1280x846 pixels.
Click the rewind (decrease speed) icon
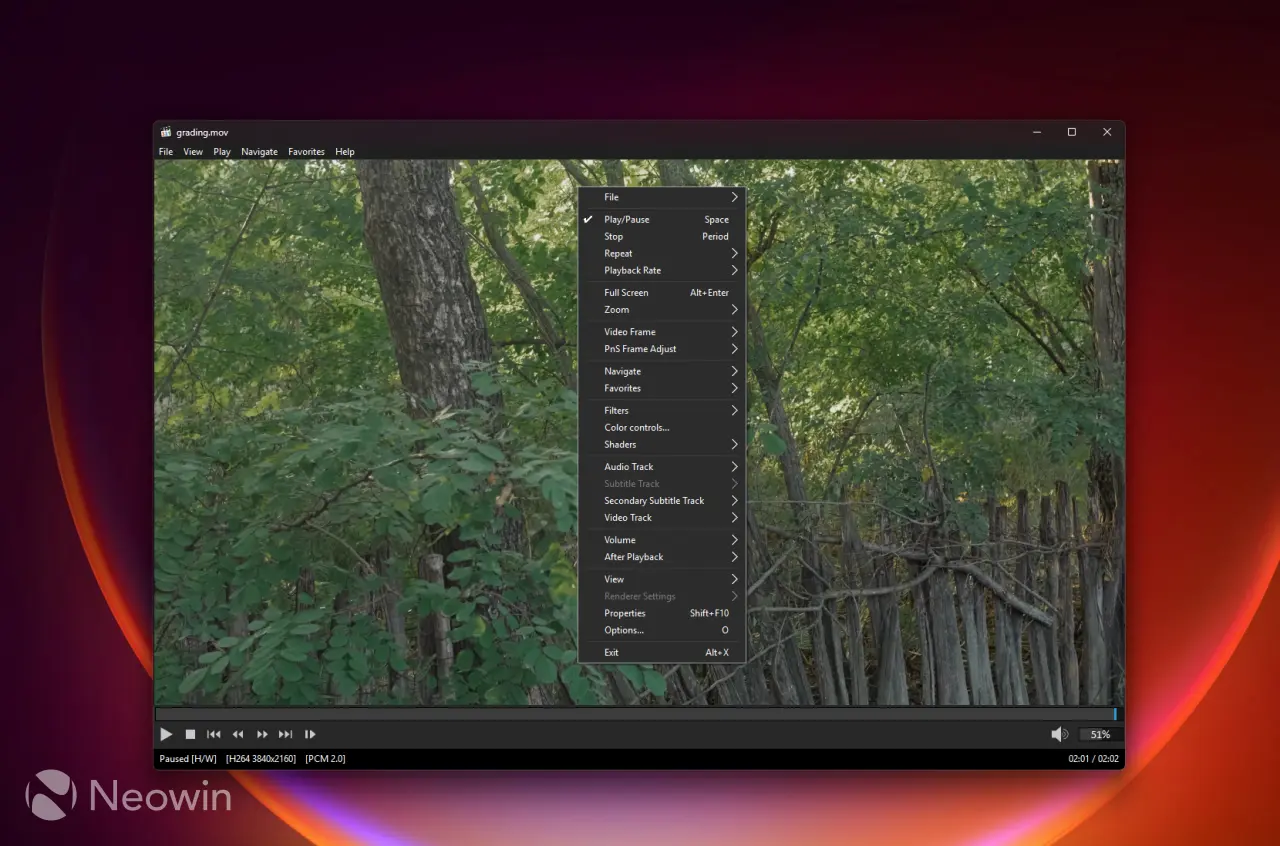coord(238,734)
